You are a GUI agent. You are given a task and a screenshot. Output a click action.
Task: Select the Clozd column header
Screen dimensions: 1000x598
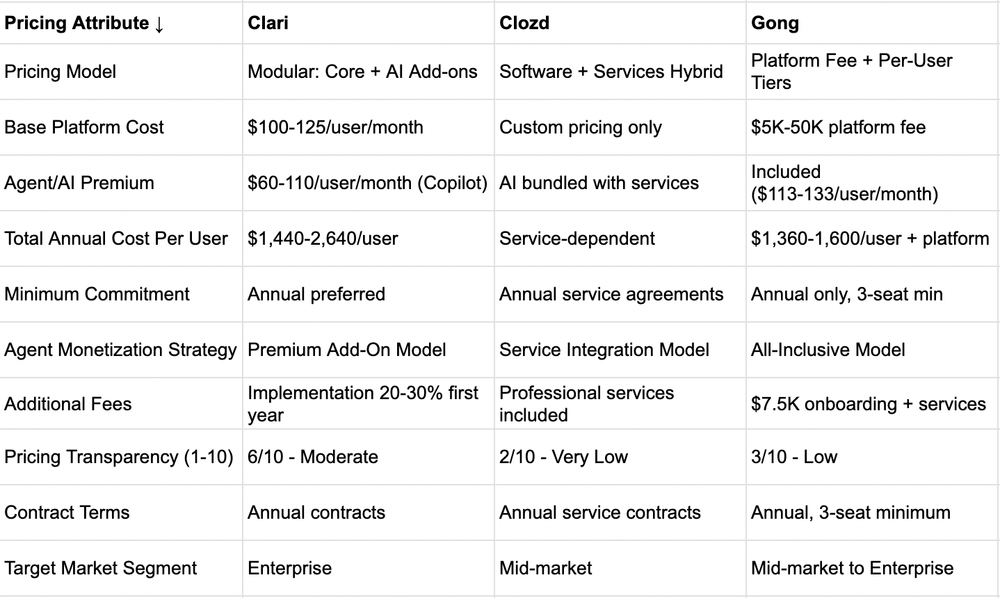click(x=620, y=23)
